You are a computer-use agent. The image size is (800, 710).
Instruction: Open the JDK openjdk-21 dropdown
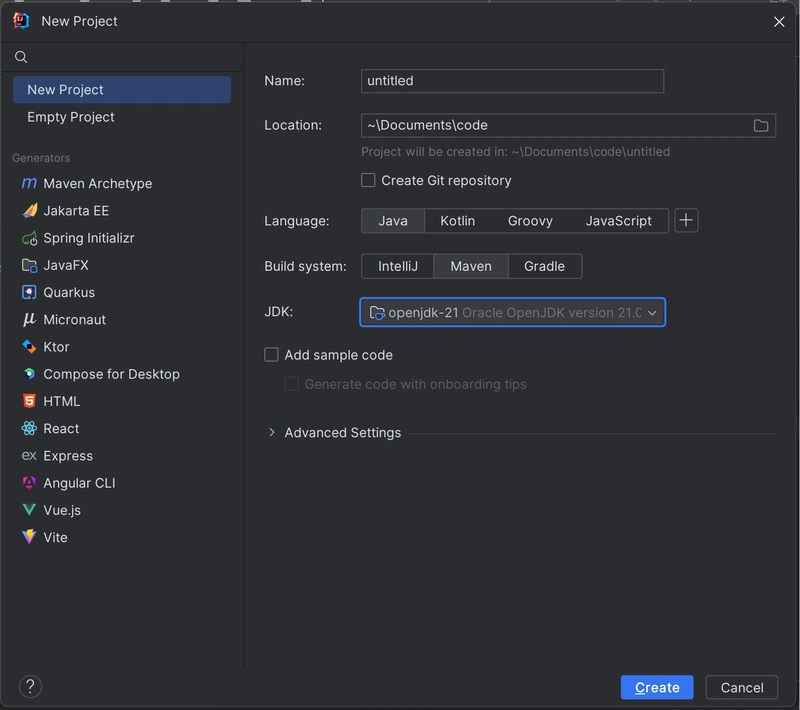pyautogui.click(x=512, y=312)
